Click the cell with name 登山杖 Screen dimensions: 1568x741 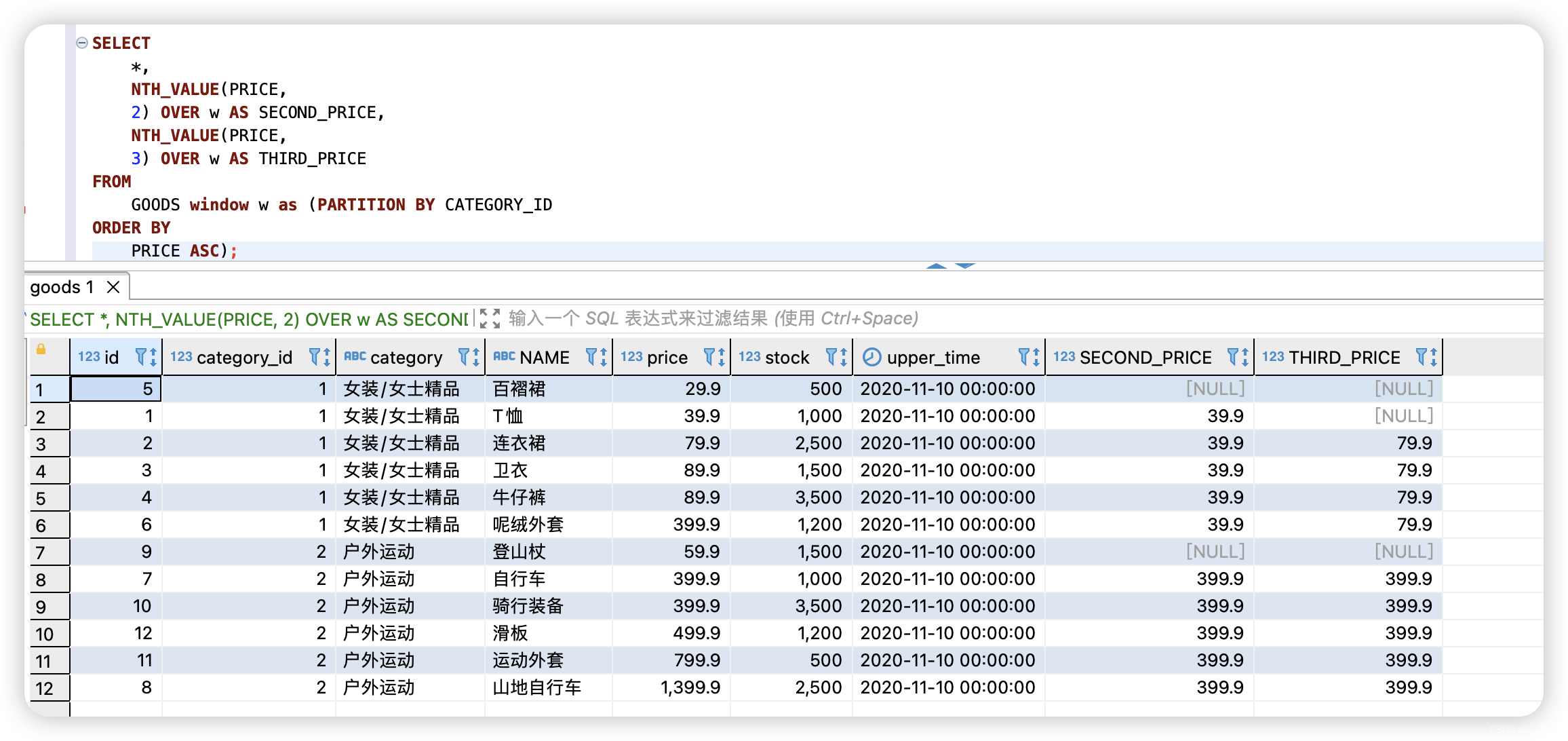[x=549, y=552]
